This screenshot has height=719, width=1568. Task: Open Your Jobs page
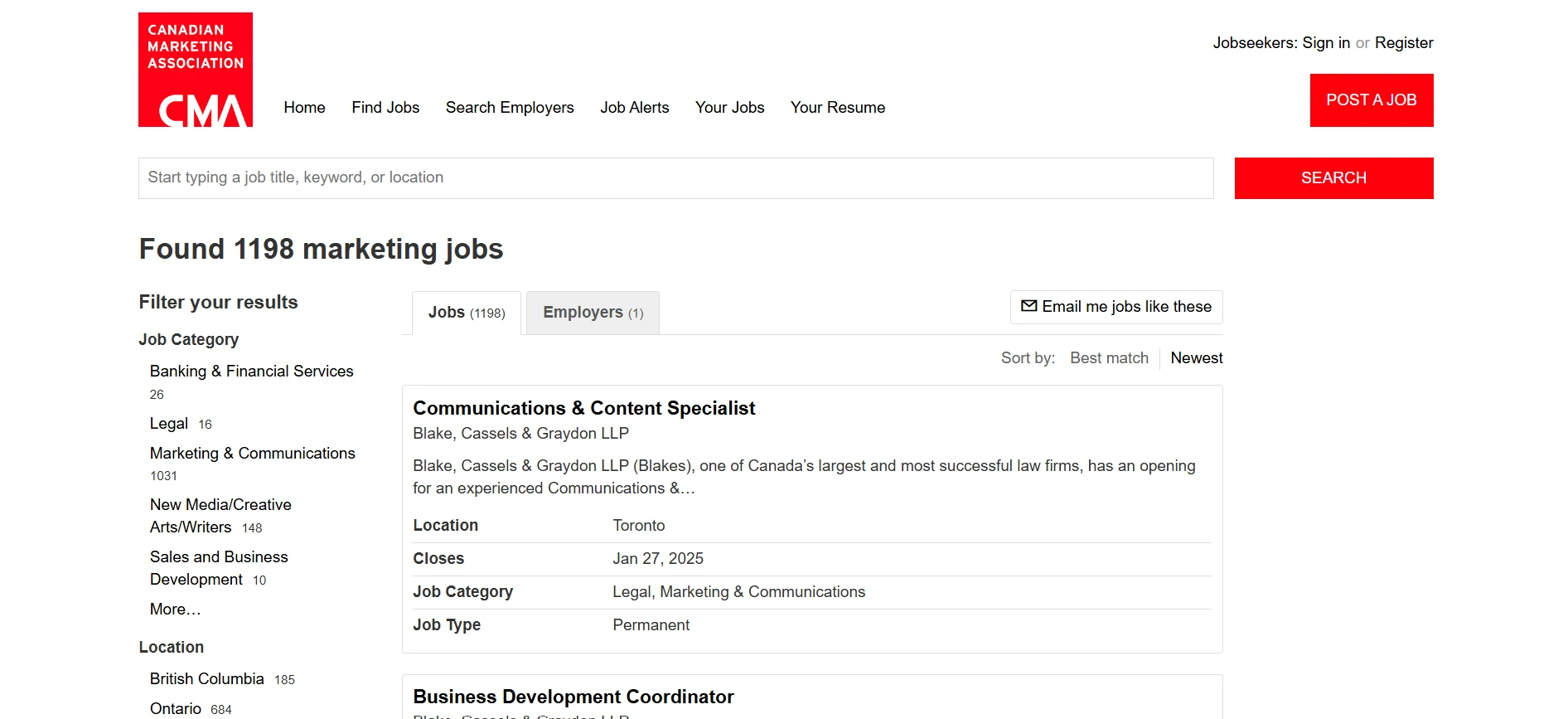click(x=730, y=107)
